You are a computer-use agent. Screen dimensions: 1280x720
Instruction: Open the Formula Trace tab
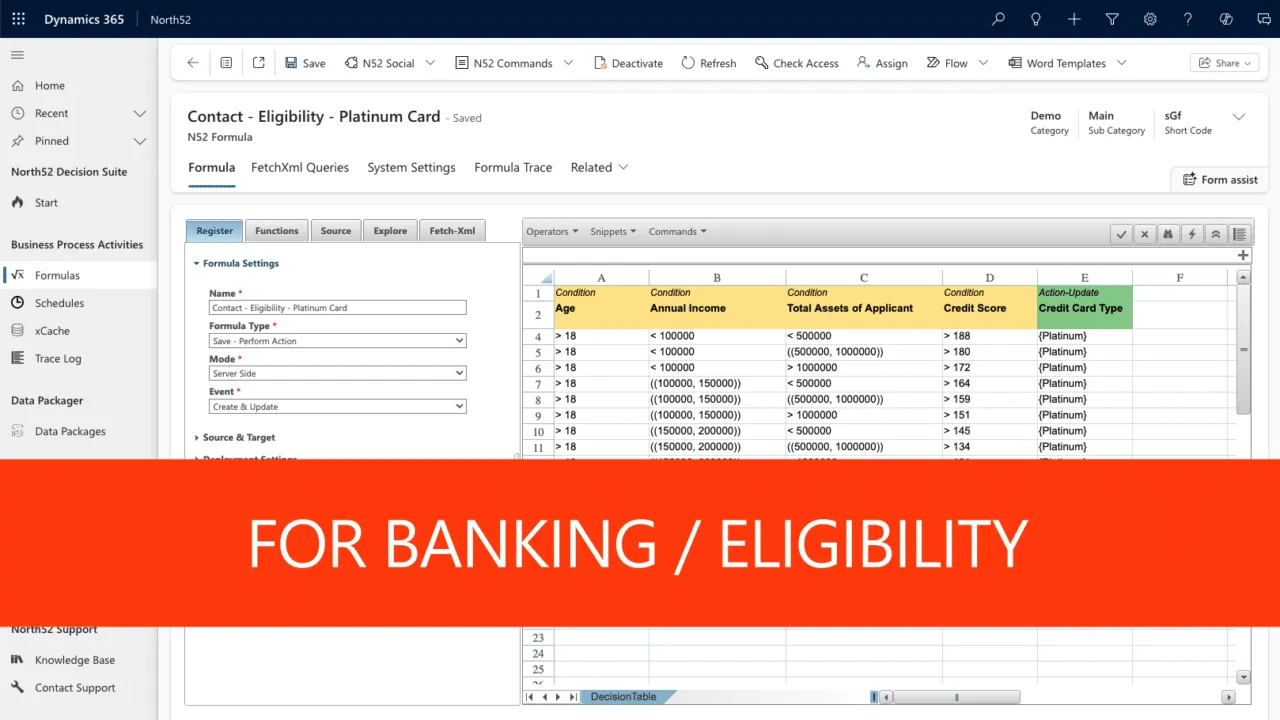(x=513, y=167)
